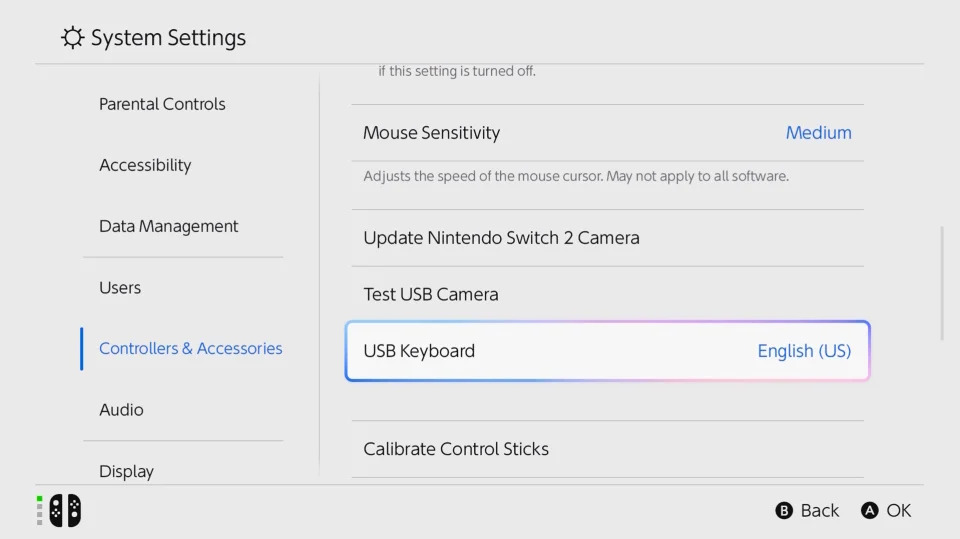Select Update Nintendo Switch 2 Camera
The image size is (960, 539).
pos(501,238)
